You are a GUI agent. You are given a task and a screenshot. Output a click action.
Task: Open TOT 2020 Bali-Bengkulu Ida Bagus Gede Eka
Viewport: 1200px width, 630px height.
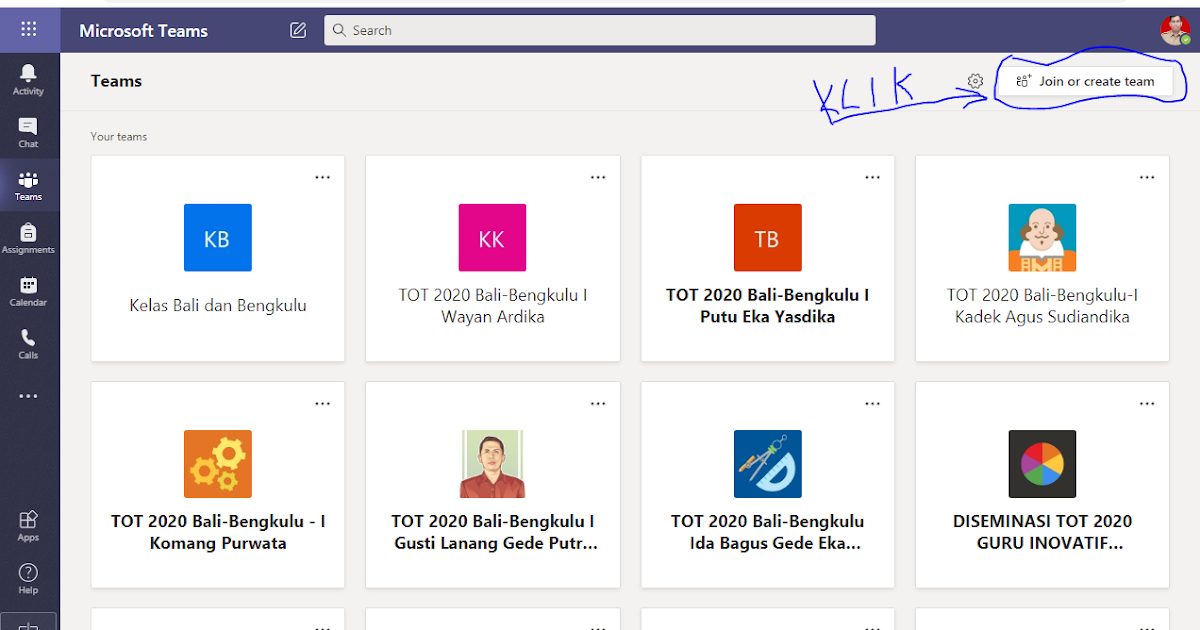767,532
